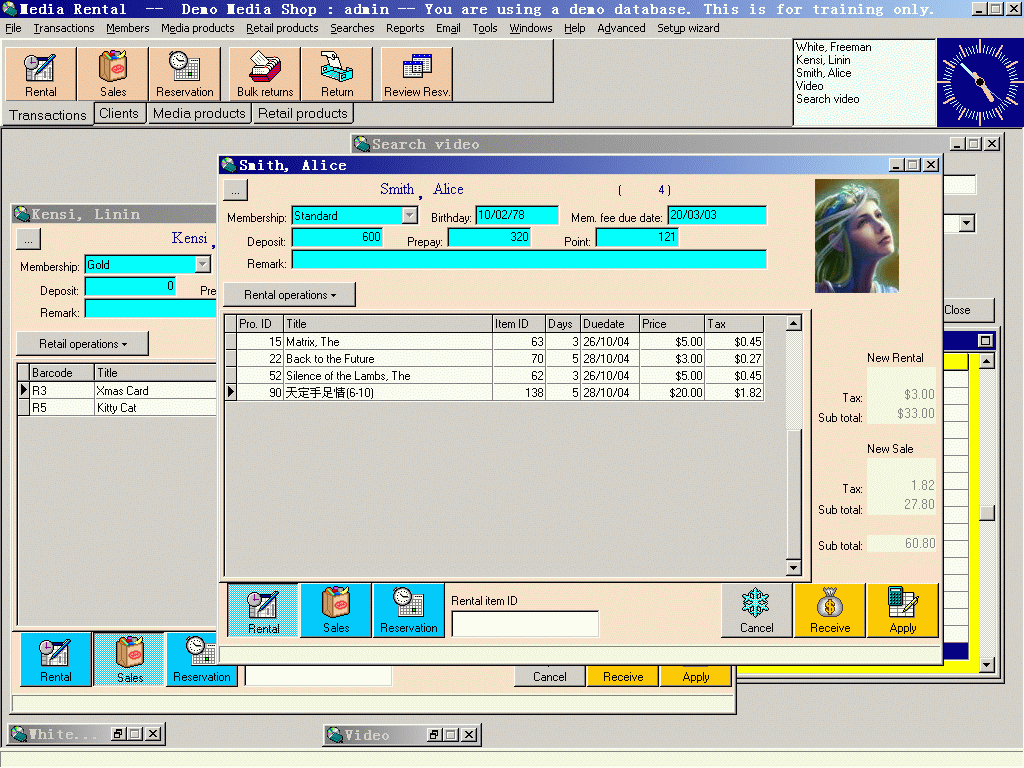Open Review Resv. from the toolbar
Viewport: 1024px width, 768px height.
[x=415, y=73]
